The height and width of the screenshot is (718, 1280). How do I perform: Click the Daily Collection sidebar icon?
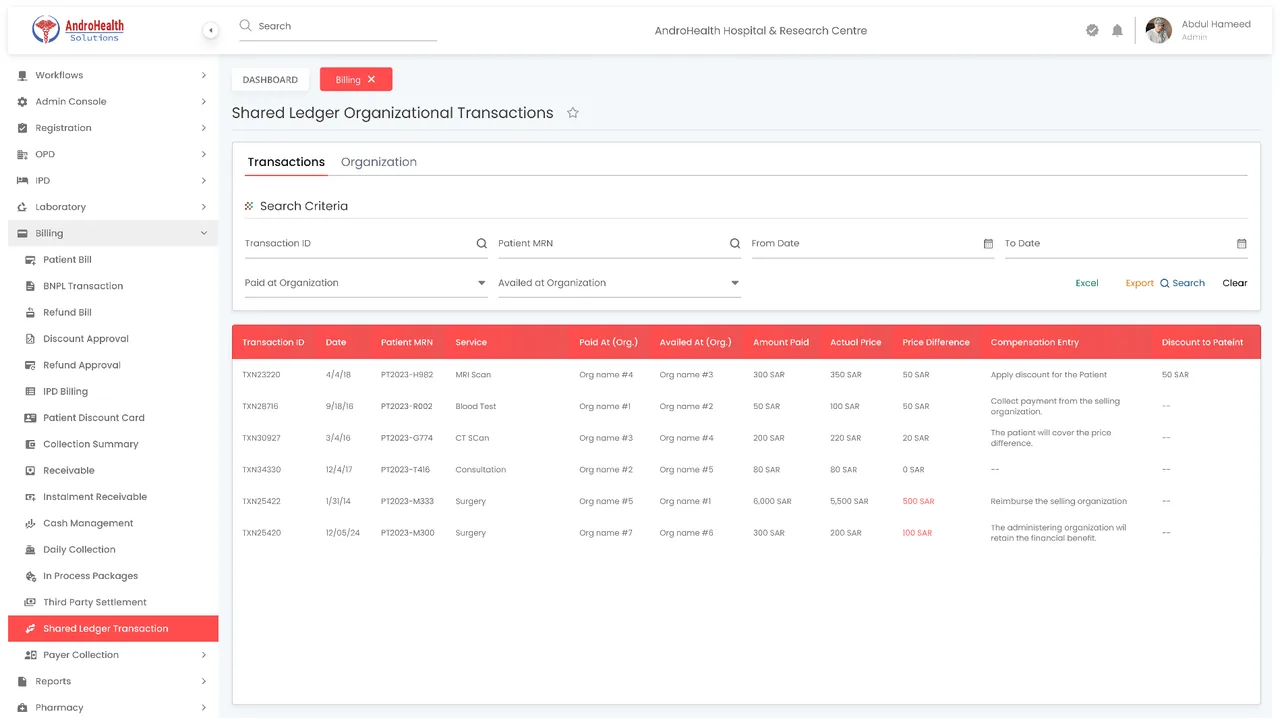point(30,550)
